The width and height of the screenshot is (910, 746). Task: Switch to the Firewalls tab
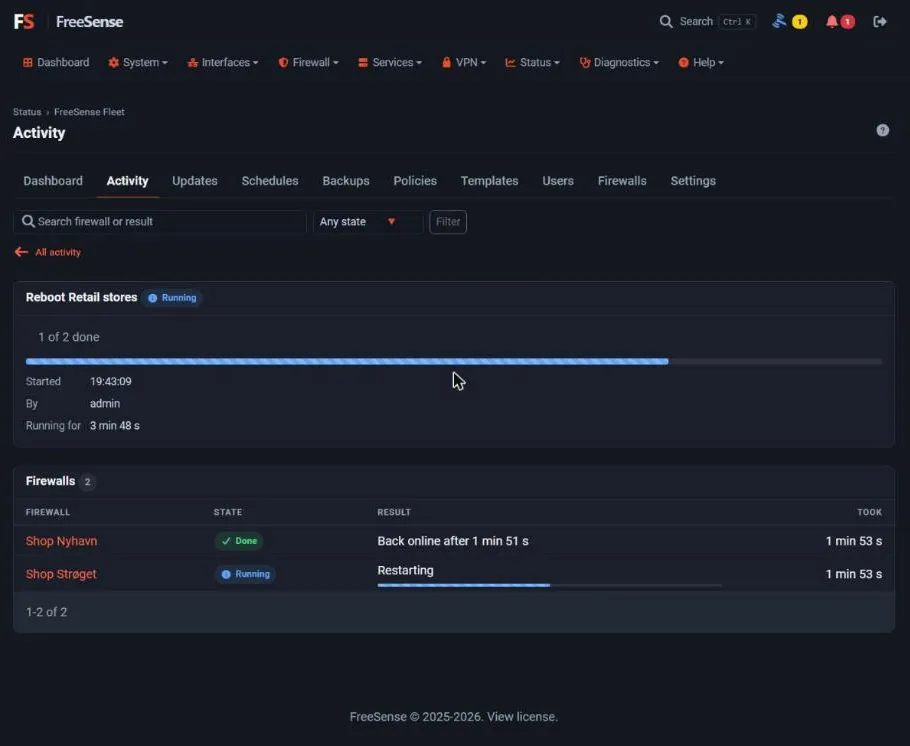click(x=622, y=181)
